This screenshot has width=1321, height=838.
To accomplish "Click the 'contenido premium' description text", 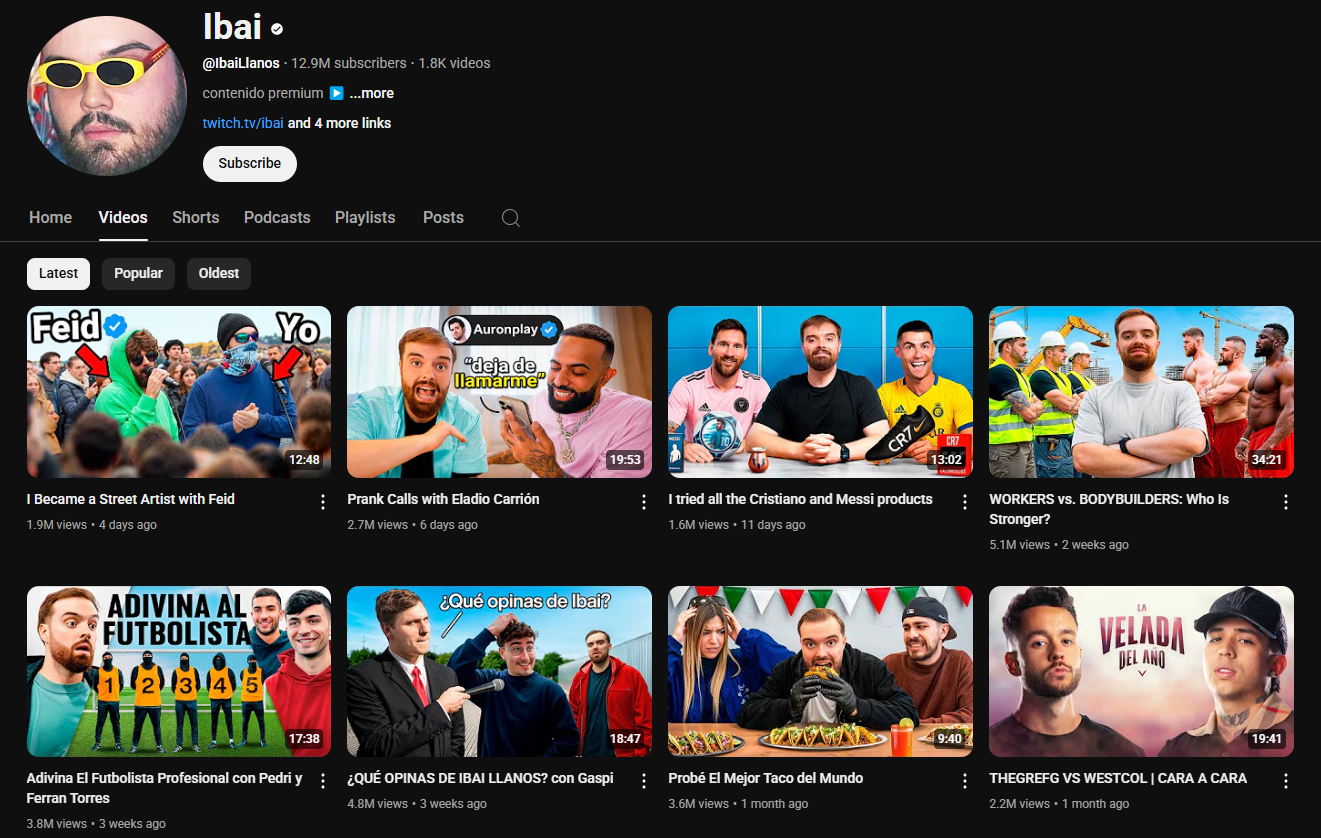I will pos(263,93).
